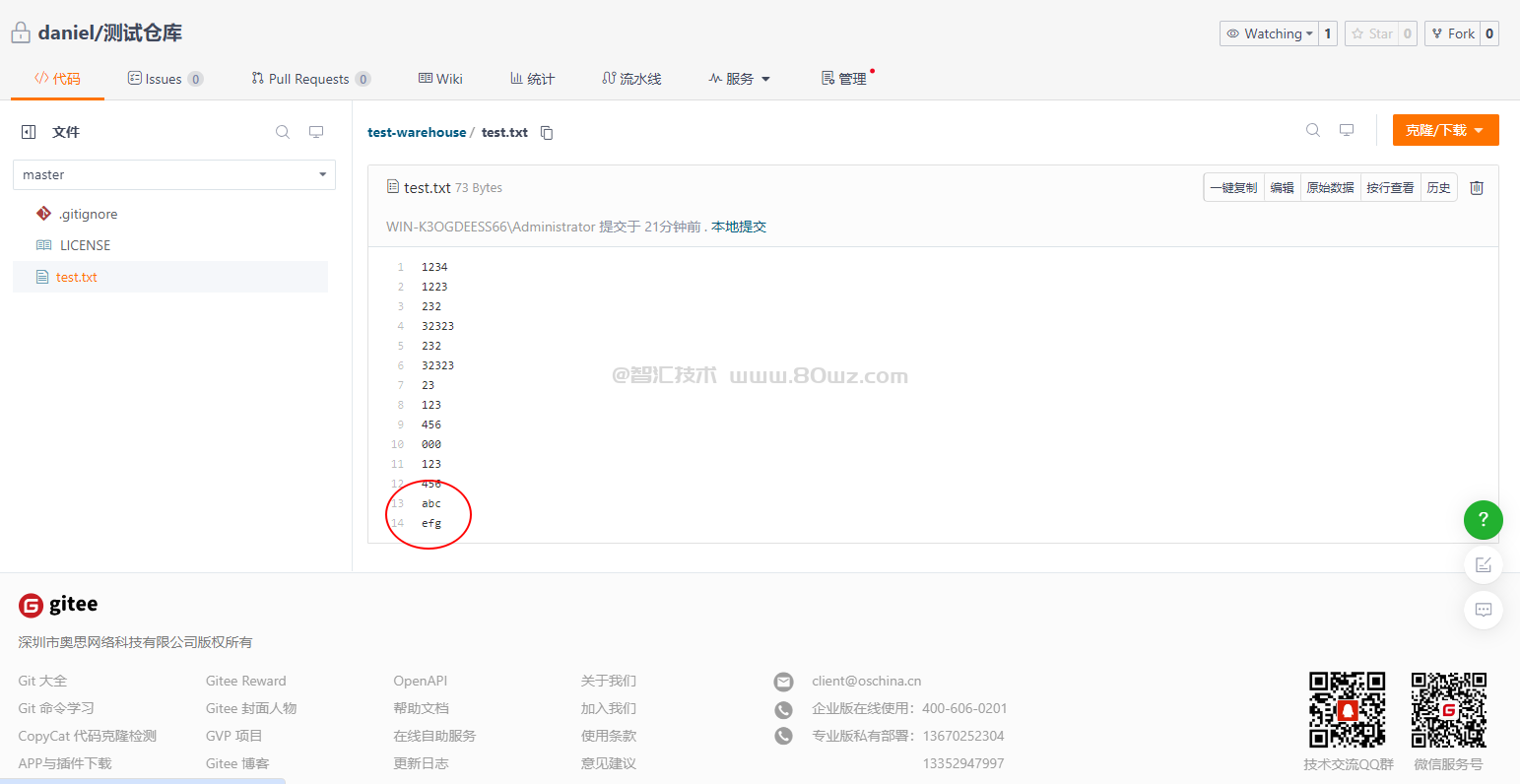Viewport: 1520px width, 784px height.
Task: Expand the master branch selector
Action: click(174, 175)
